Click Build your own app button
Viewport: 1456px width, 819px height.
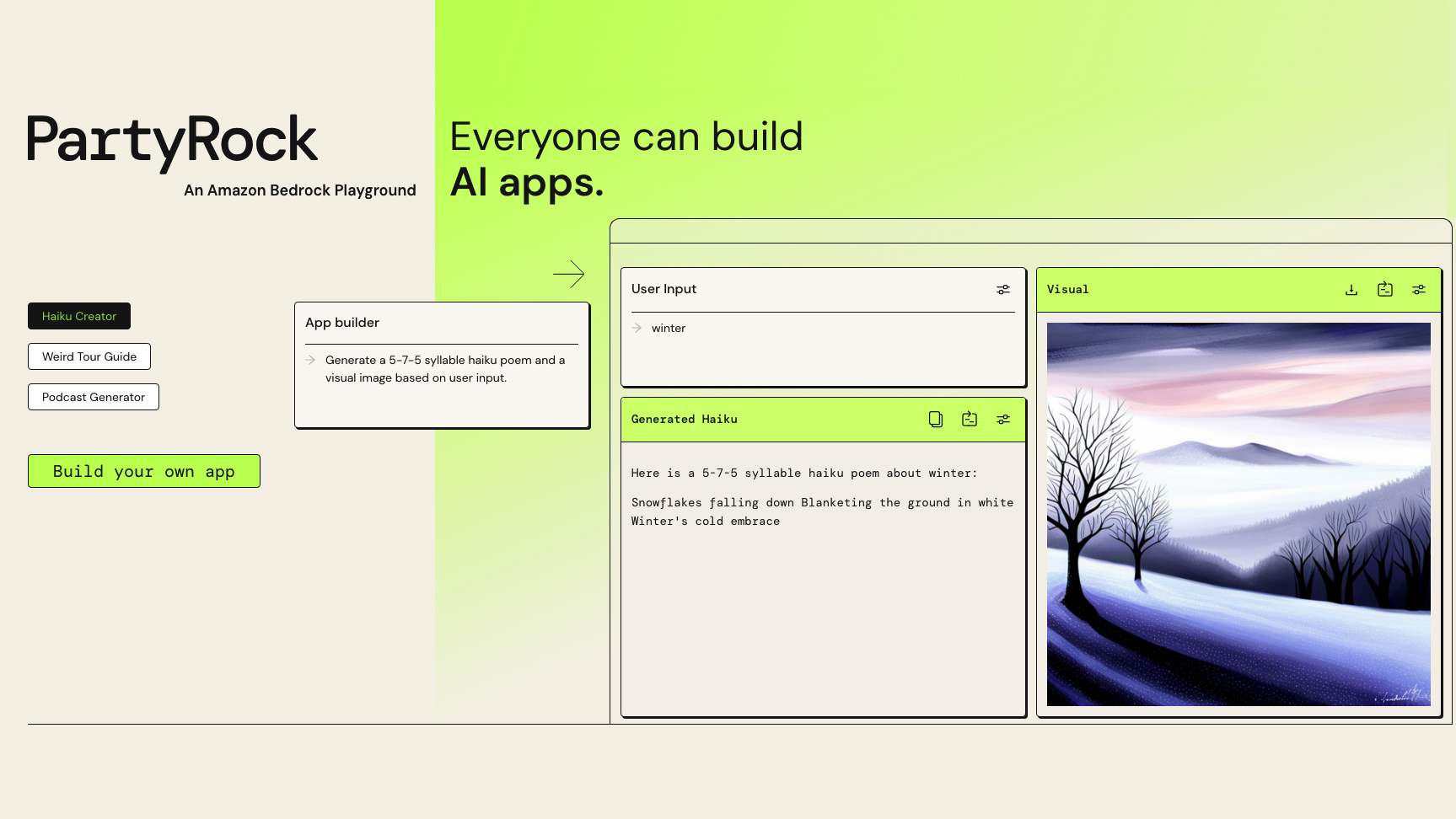(144, 471)
